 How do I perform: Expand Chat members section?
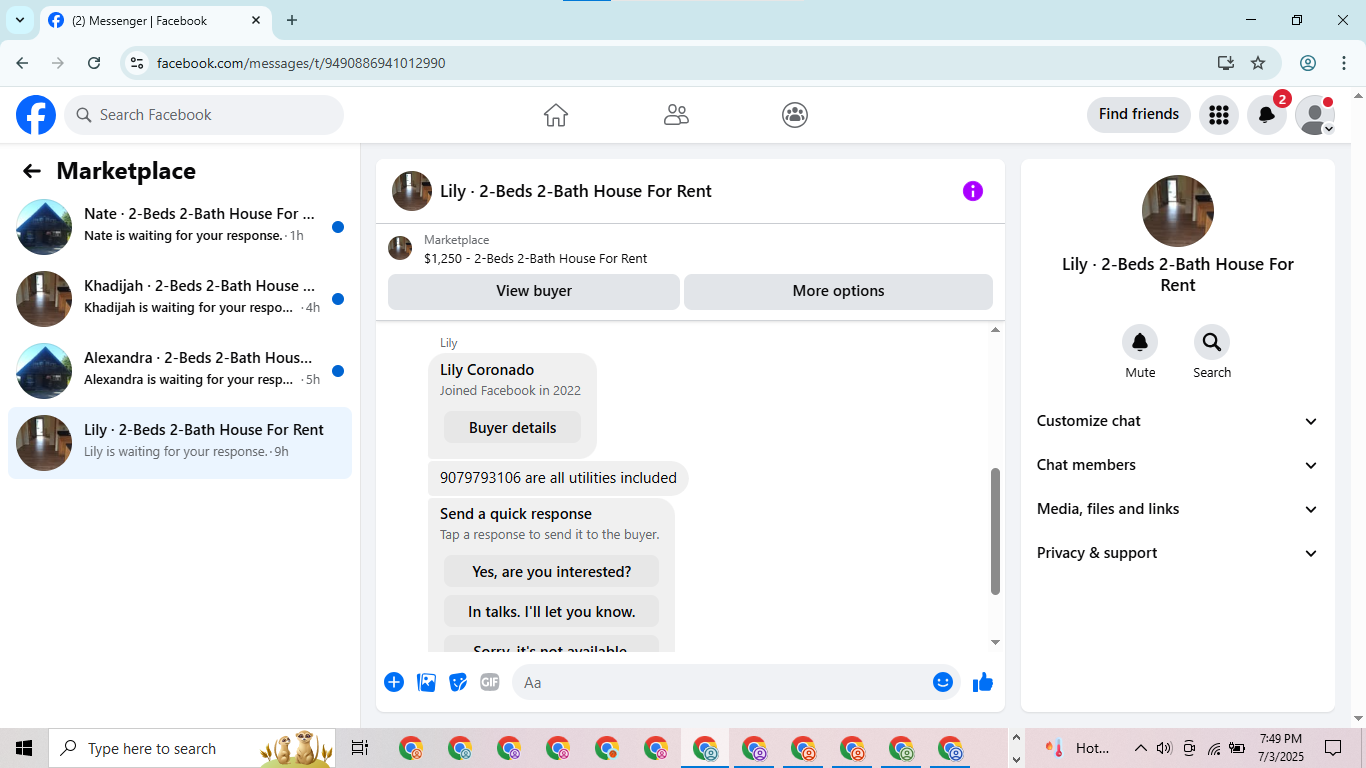click(1178, 465)
